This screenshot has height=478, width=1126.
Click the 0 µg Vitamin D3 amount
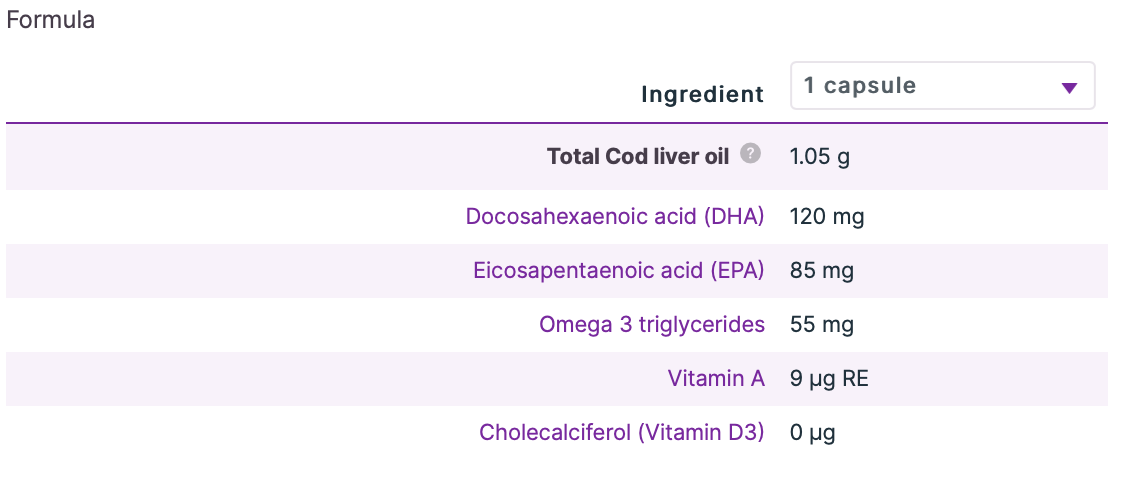point(812,432)
